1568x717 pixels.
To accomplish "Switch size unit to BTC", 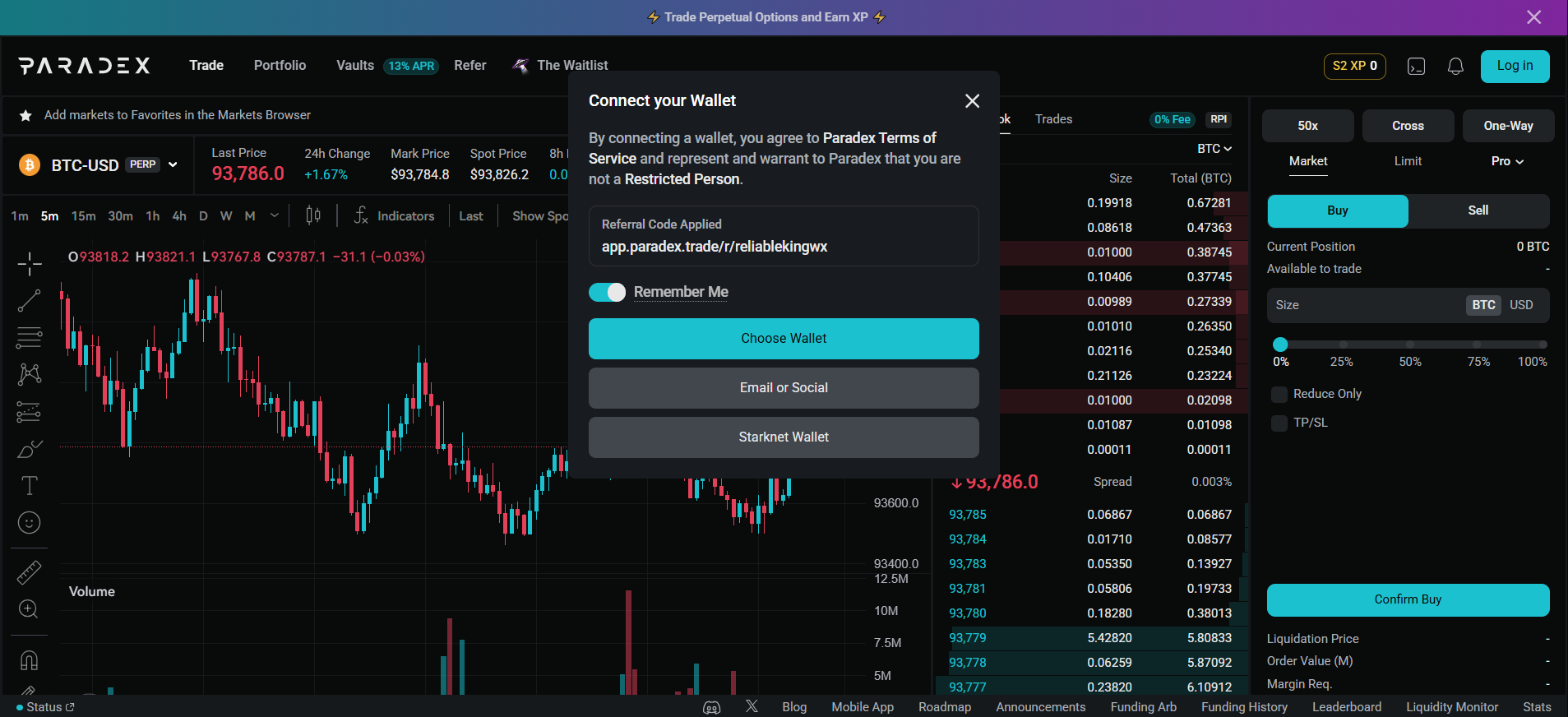I will 1483,305.
